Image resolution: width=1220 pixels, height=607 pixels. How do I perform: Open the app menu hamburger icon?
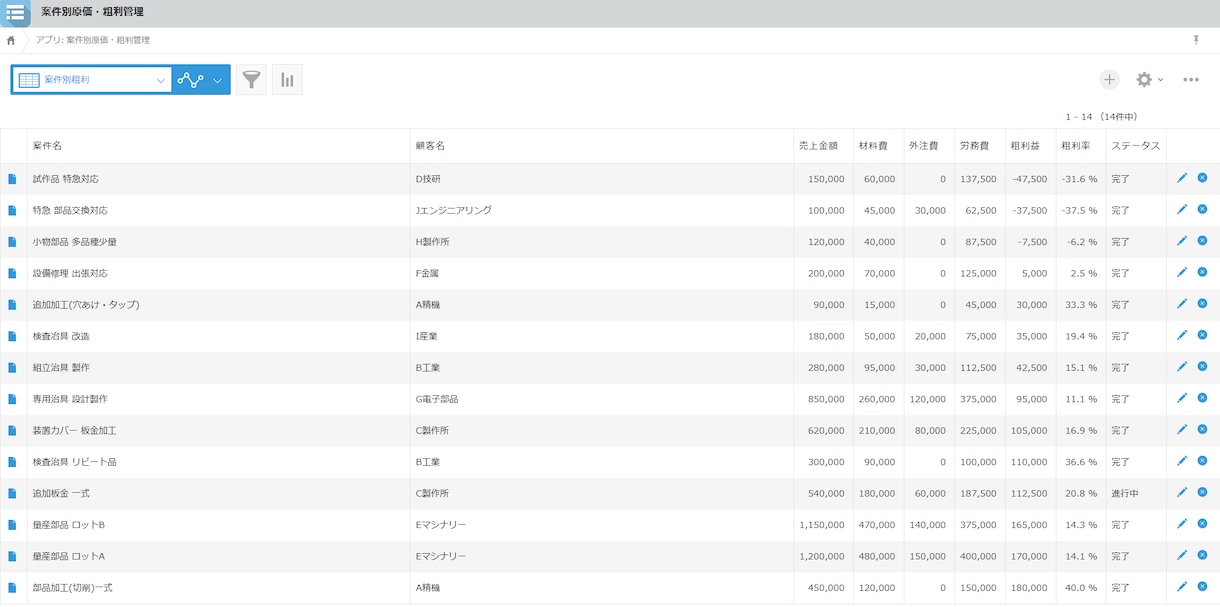point(15,13)
